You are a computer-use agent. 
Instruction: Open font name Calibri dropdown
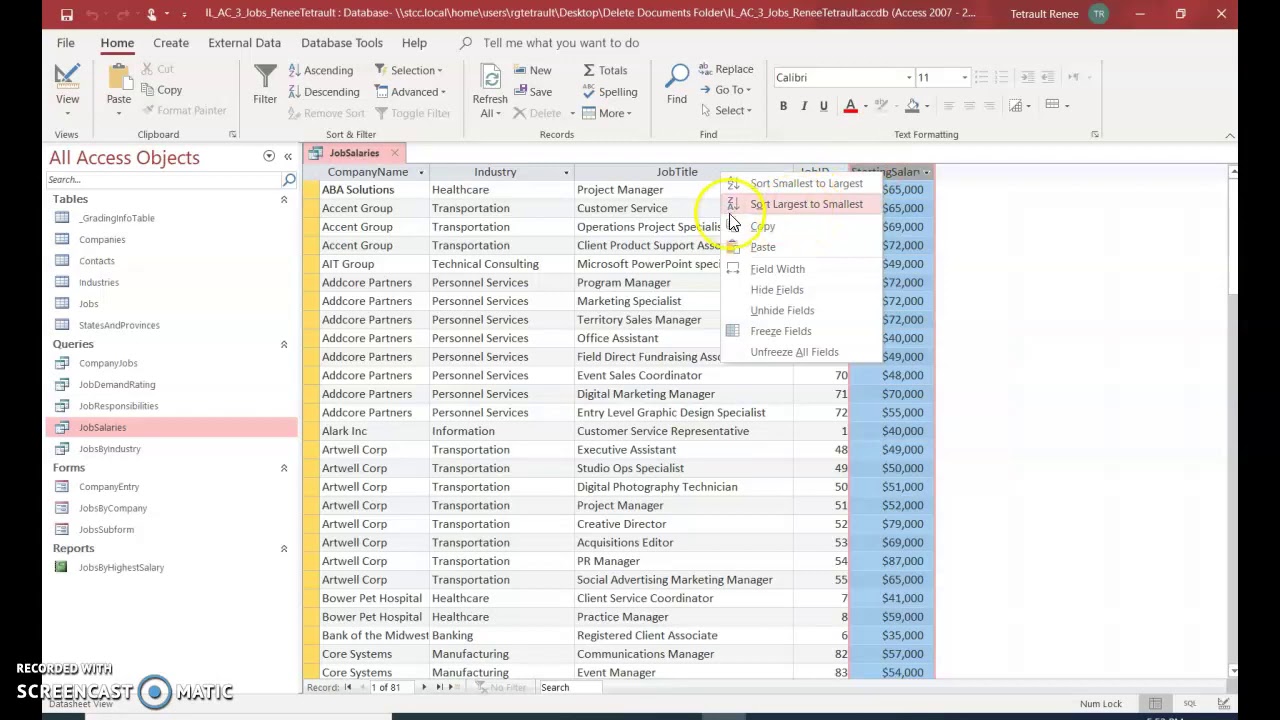point(909,78)
